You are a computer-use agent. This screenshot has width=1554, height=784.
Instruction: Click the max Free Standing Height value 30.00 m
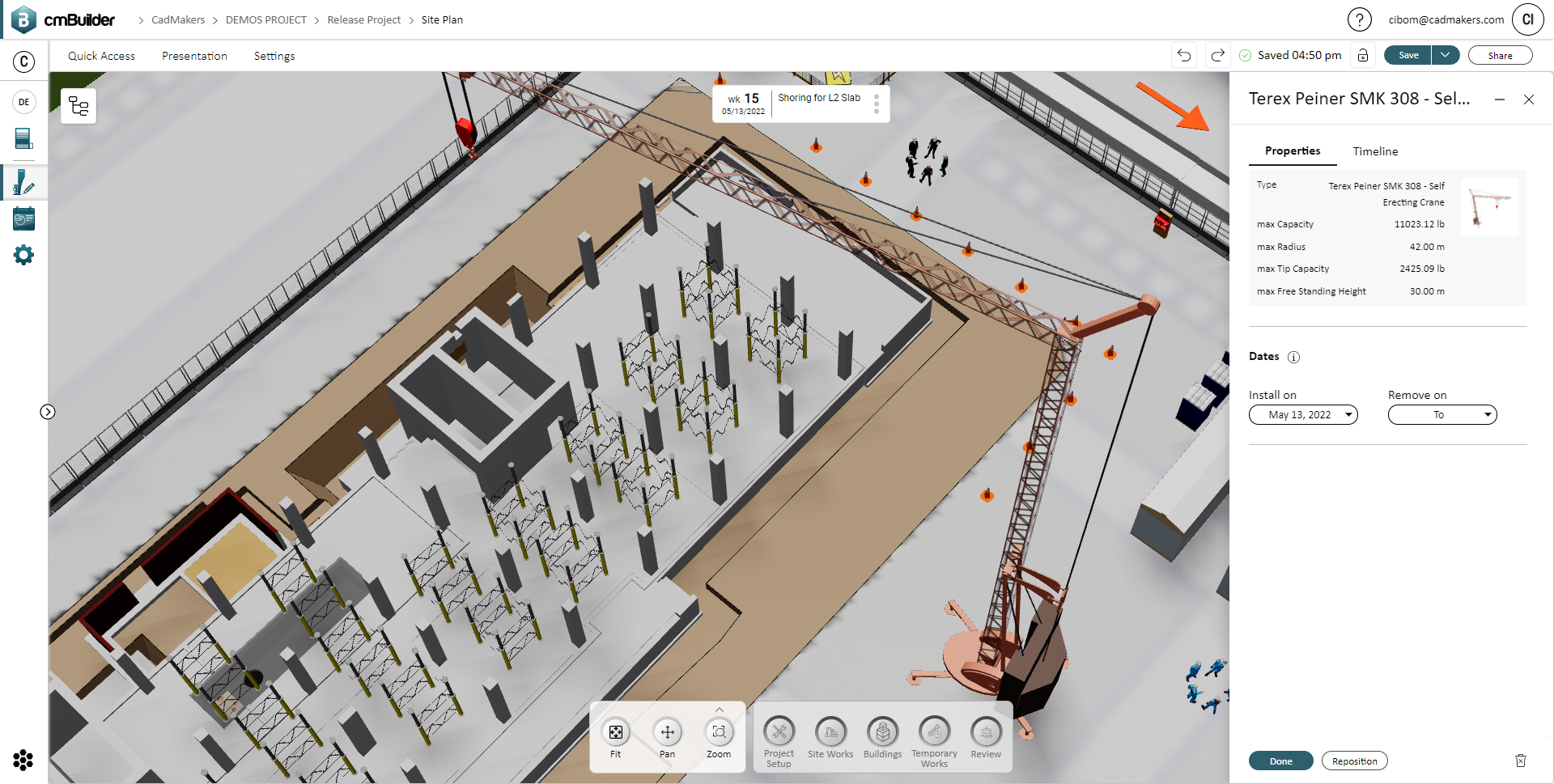(1427, 291)
